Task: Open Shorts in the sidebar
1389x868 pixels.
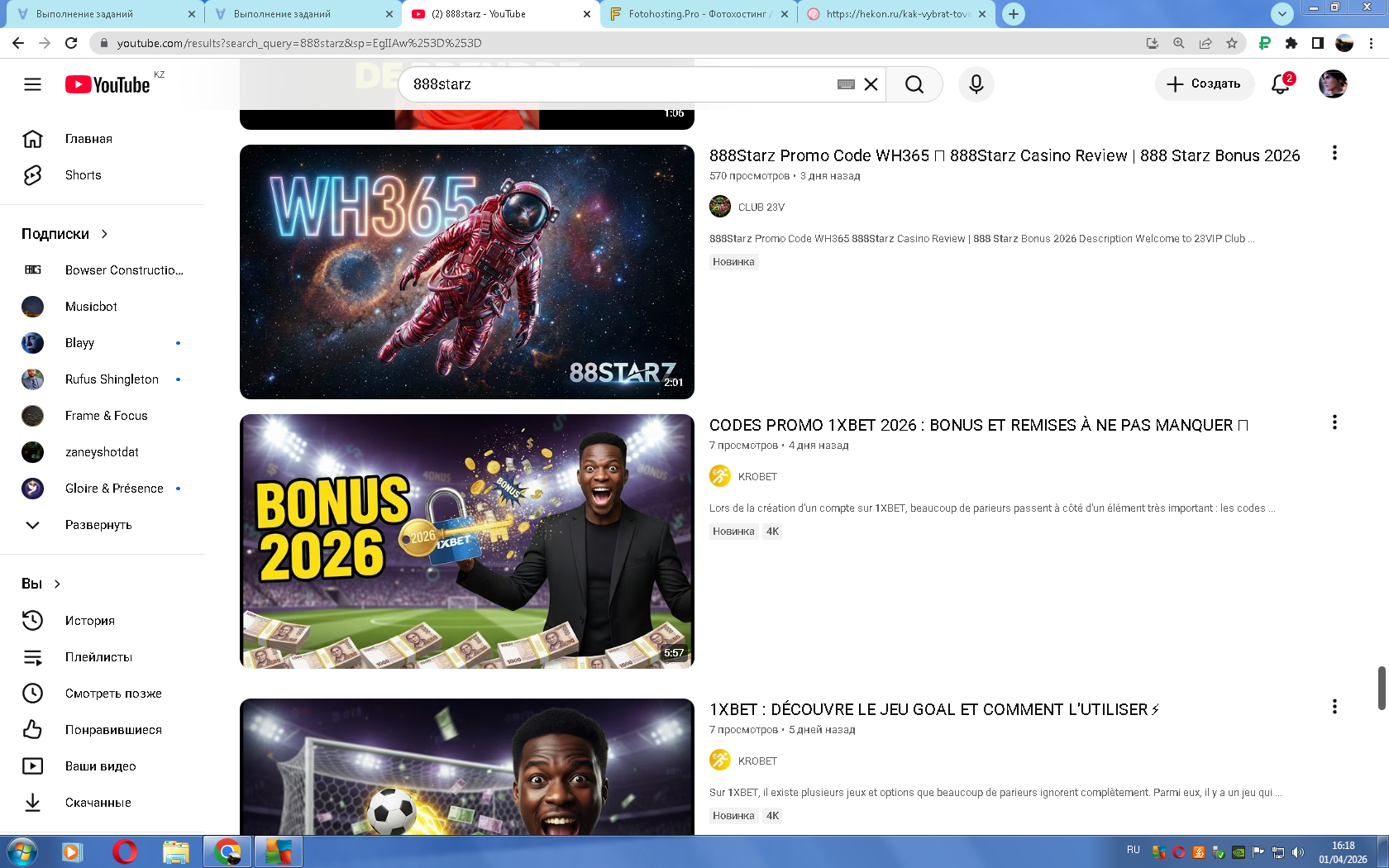Action: click(x=83, y=175)
